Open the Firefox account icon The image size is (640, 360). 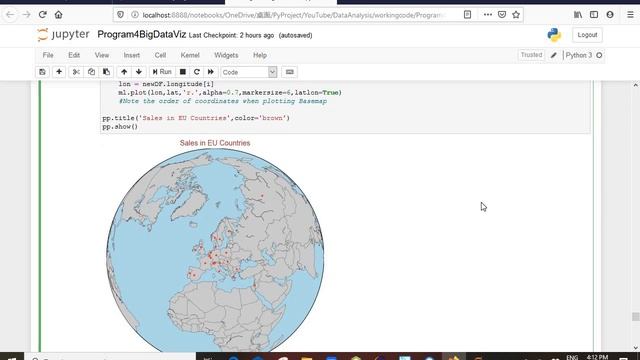[x=610, y=15]
